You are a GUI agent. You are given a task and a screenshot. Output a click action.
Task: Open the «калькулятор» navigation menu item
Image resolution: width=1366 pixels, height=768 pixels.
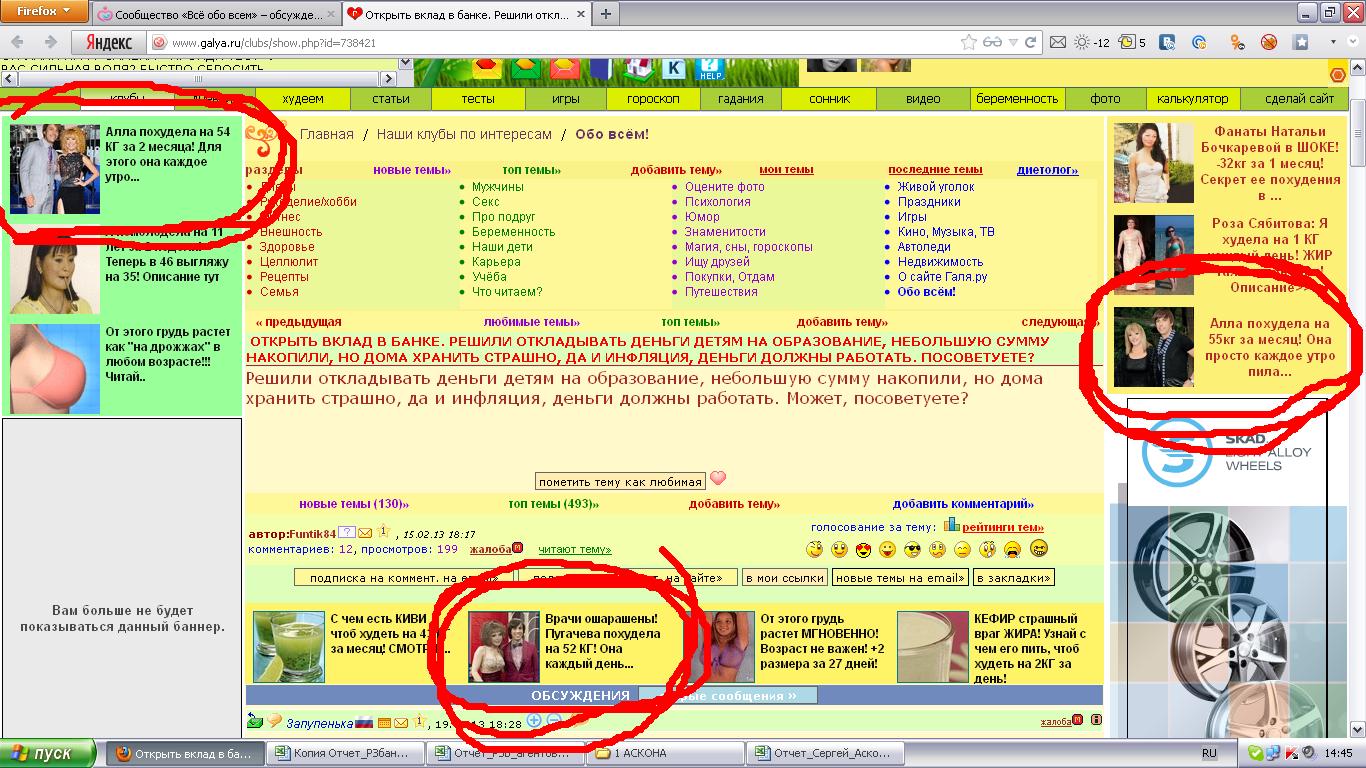1192,99
